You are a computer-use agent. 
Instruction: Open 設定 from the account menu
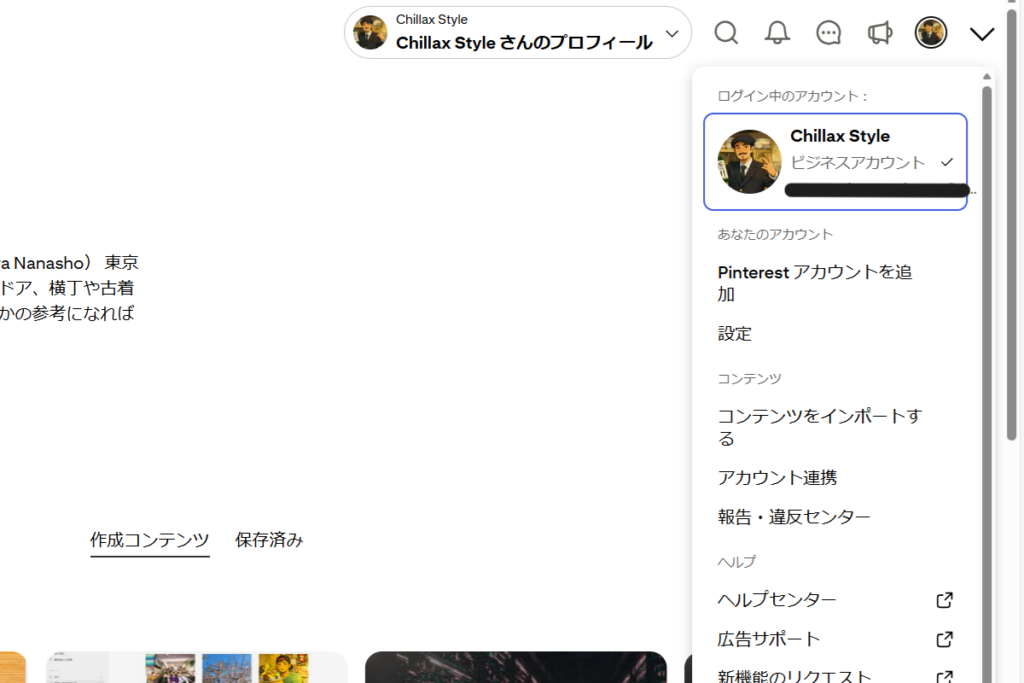click(x=734, y=333)
